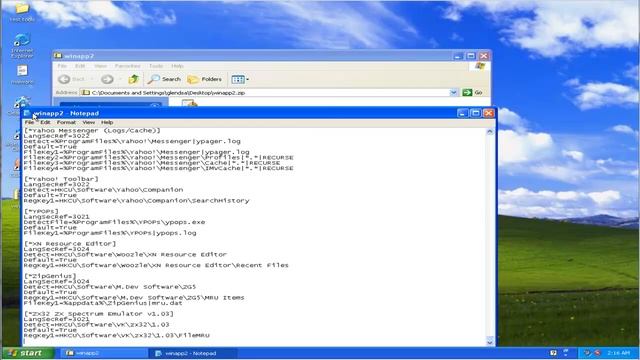Click the Windows flag logo in Explorer

point(480,66)
